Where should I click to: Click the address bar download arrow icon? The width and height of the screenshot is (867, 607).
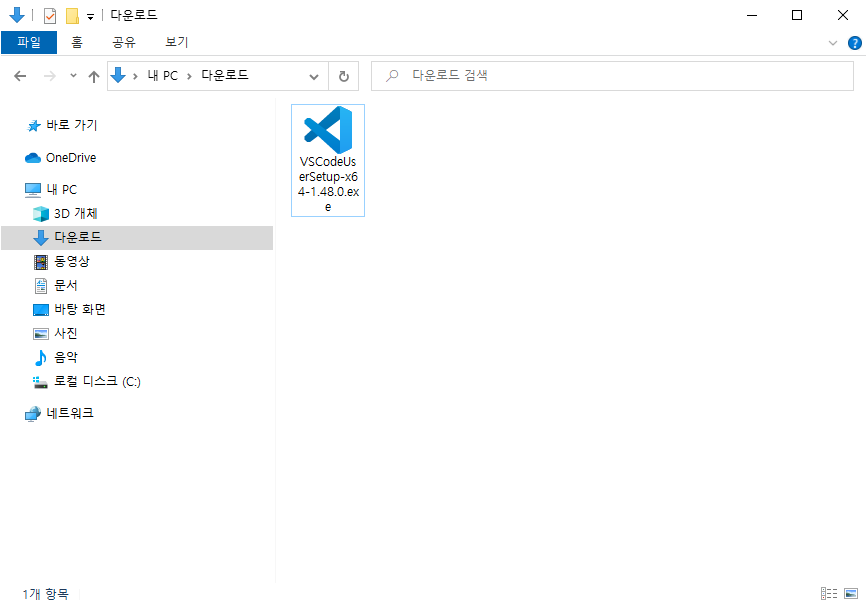coord(118,75)
